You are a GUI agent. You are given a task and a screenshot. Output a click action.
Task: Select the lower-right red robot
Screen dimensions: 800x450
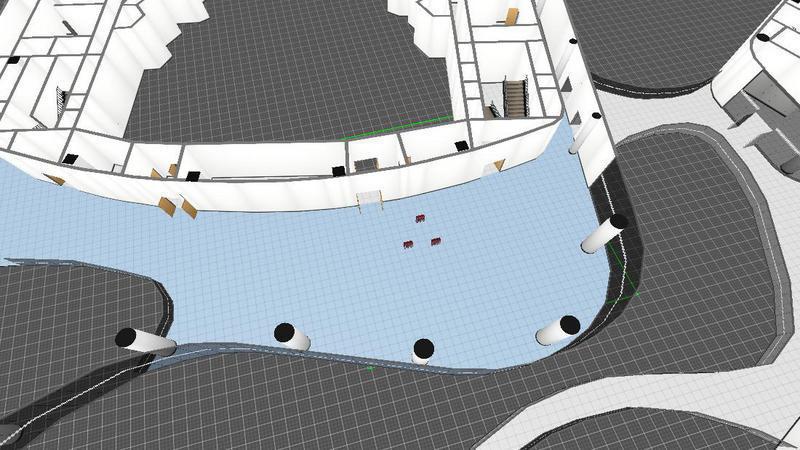click(x=435, y=242)
